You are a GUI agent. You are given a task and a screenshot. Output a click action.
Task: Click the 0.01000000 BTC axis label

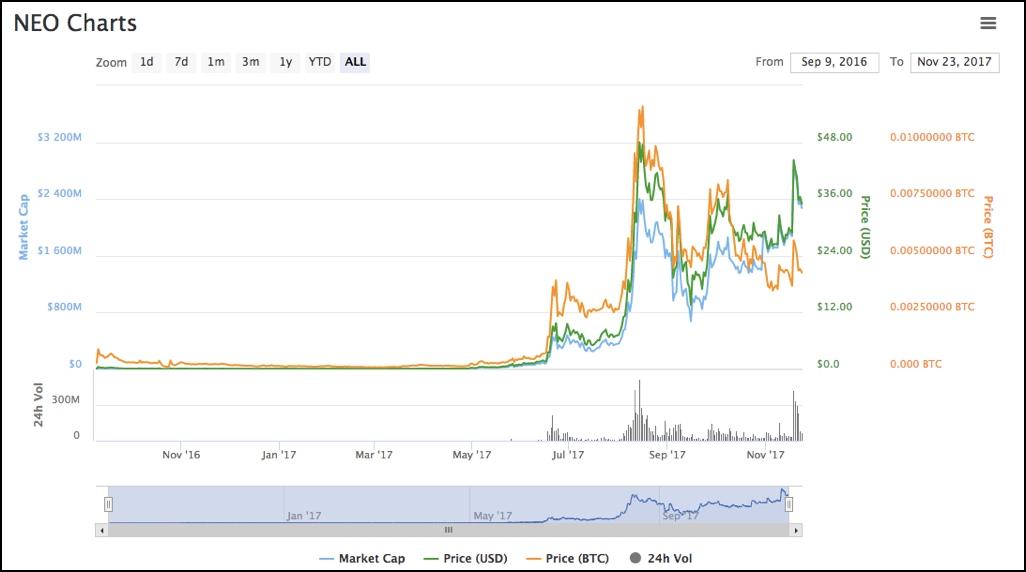(x=932, y=137)
